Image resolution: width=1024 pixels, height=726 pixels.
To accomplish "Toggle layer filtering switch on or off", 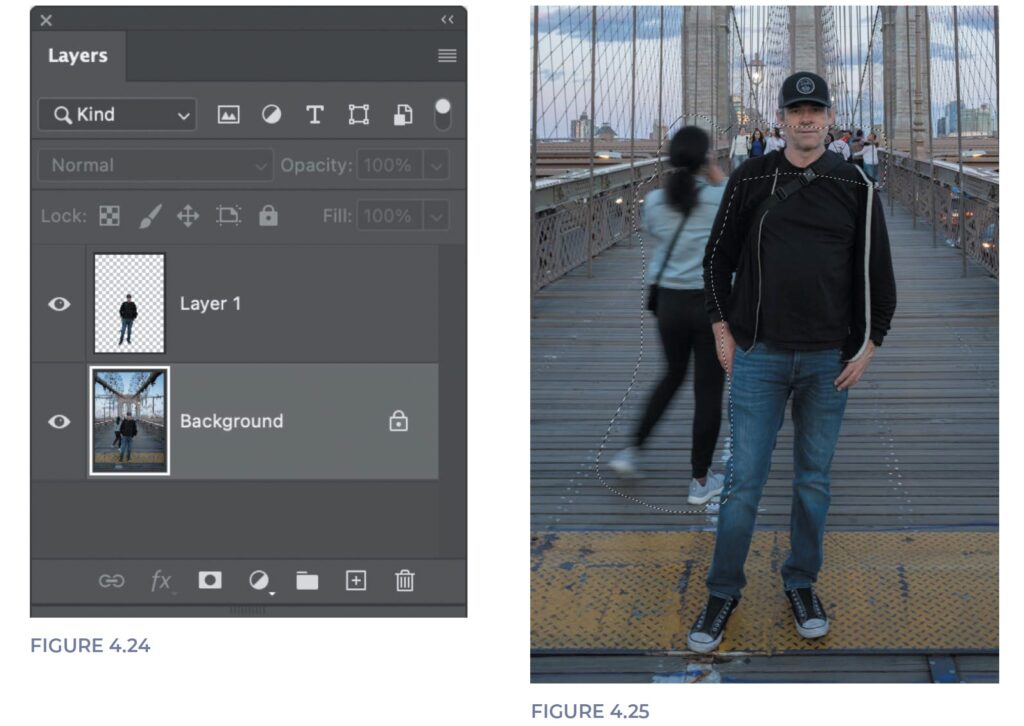I will tap(441, 114).
